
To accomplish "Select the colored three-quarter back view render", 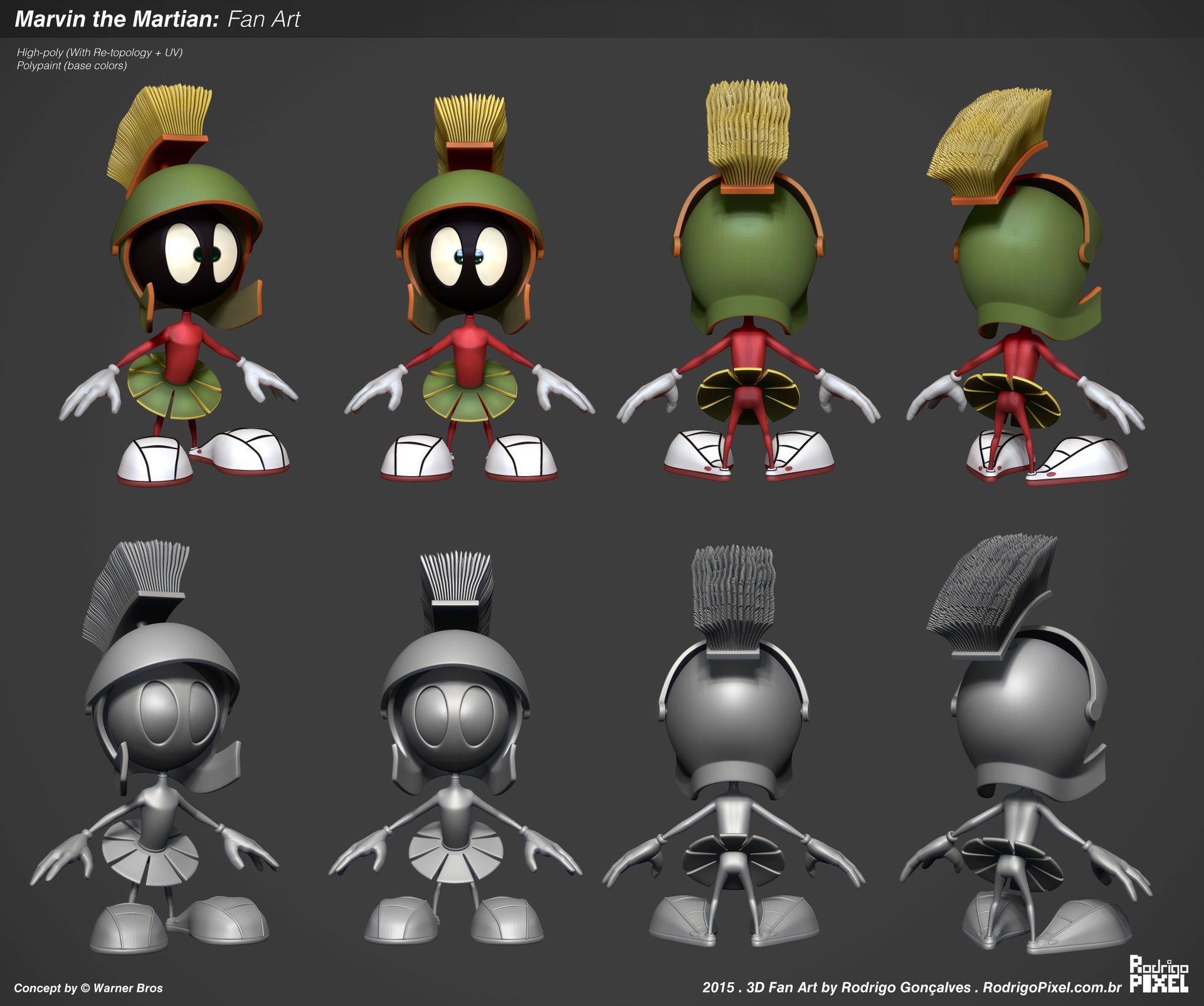I will coord(1025,287).
